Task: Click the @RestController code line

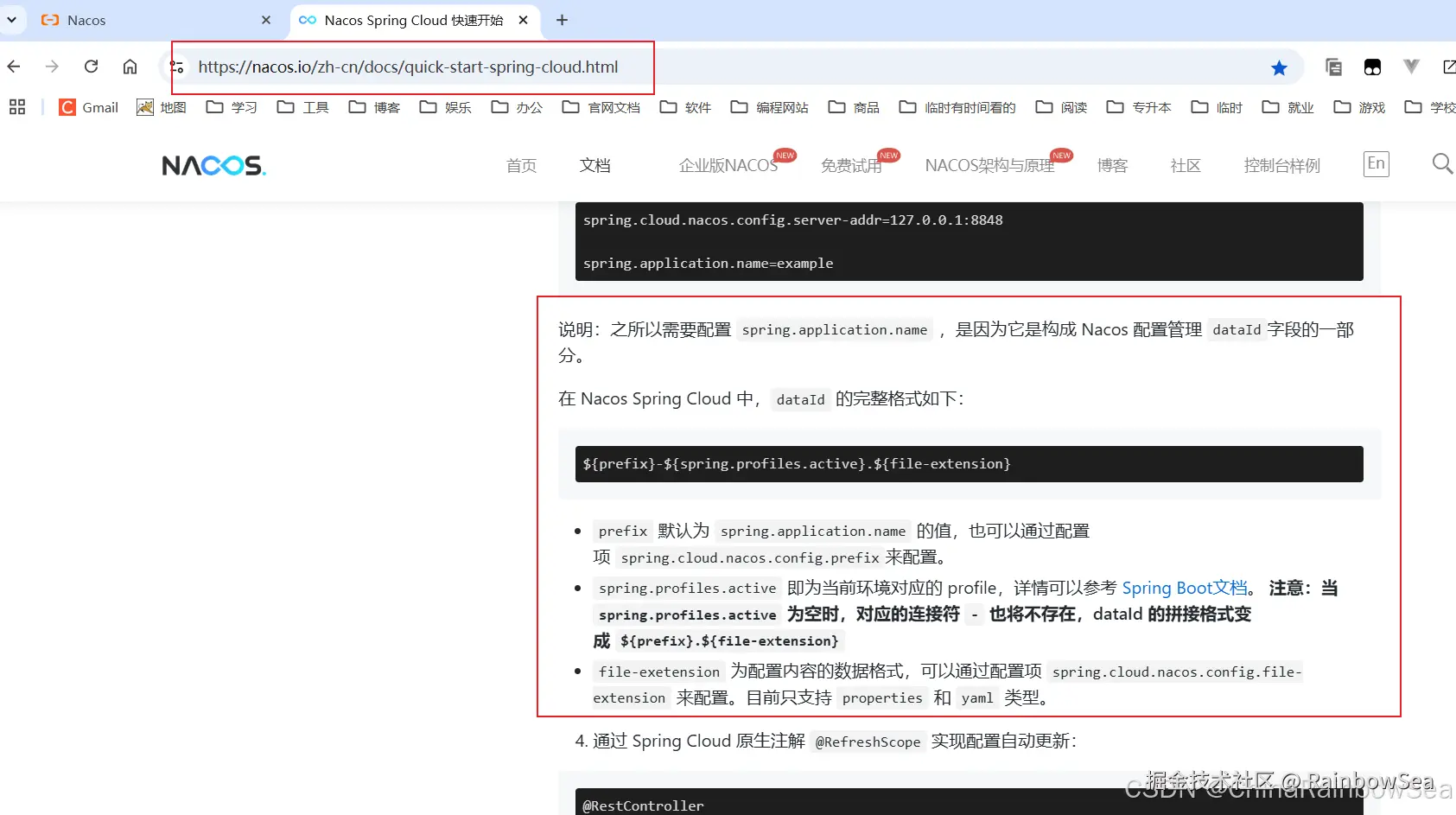Action: coord(643,805)
